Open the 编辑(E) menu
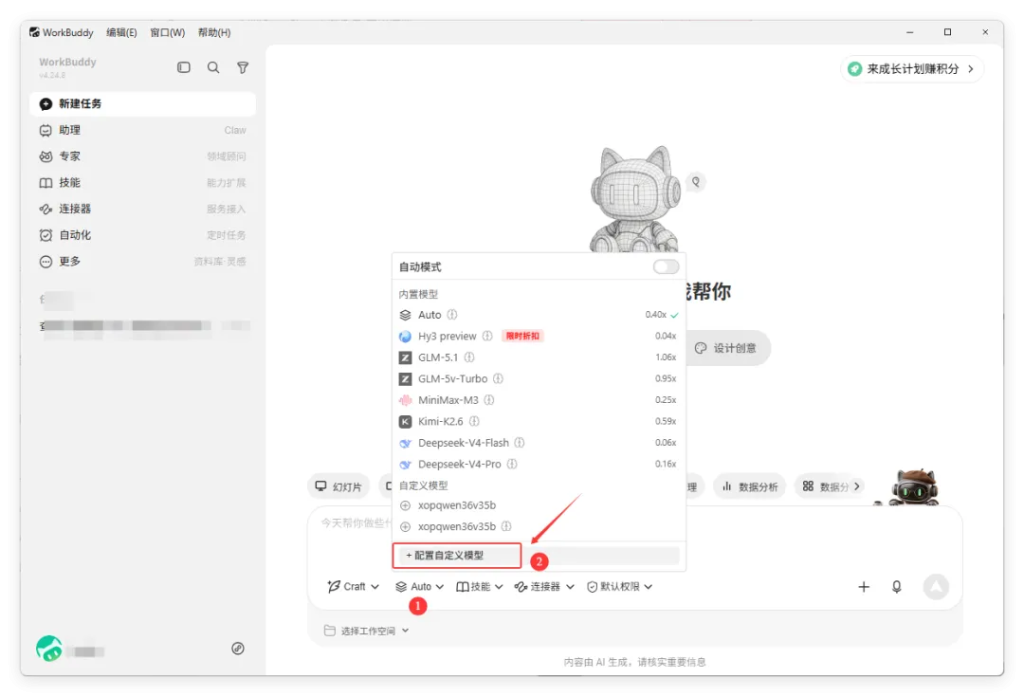1024x696 pixels. point(121,32)
